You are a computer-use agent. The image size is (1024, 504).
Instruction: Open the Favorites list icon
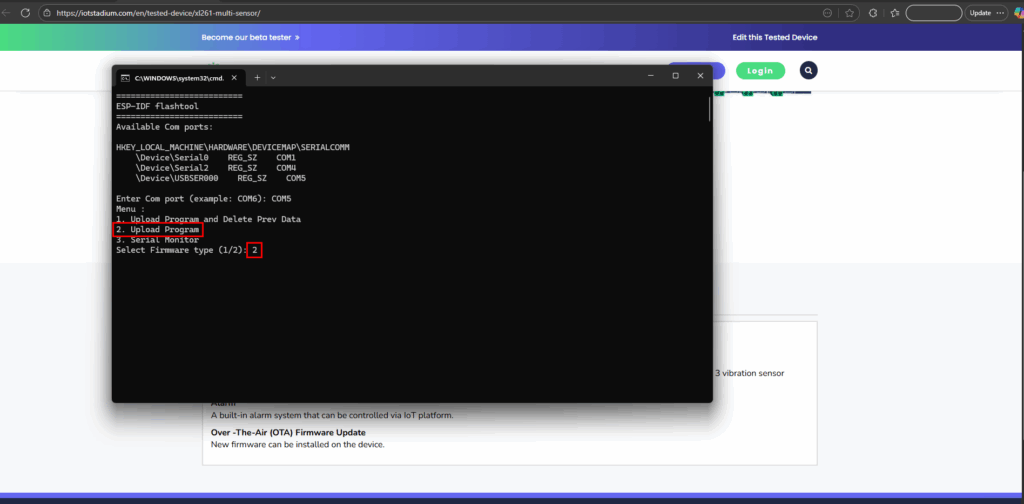(x=895, y=13)
